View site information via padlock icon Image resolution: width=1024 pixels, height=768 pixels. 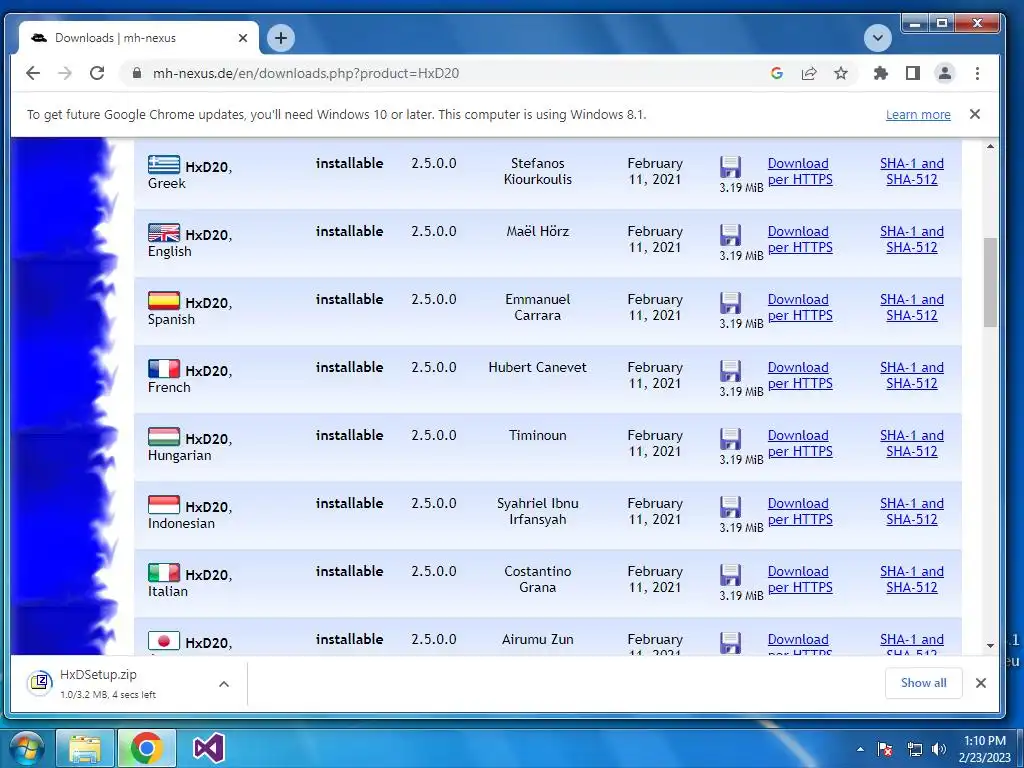point(136,73)
